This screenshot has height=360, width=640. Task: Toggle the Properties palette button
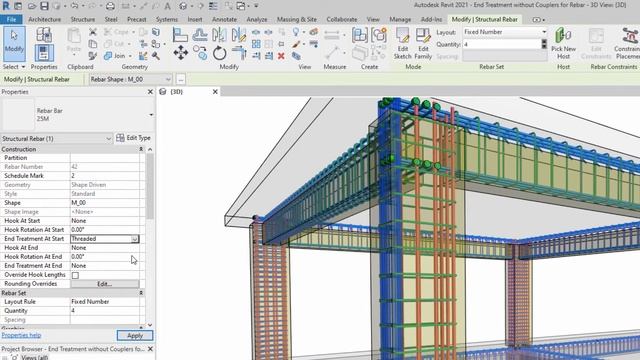pyautogui.click(x=44, y=53)
